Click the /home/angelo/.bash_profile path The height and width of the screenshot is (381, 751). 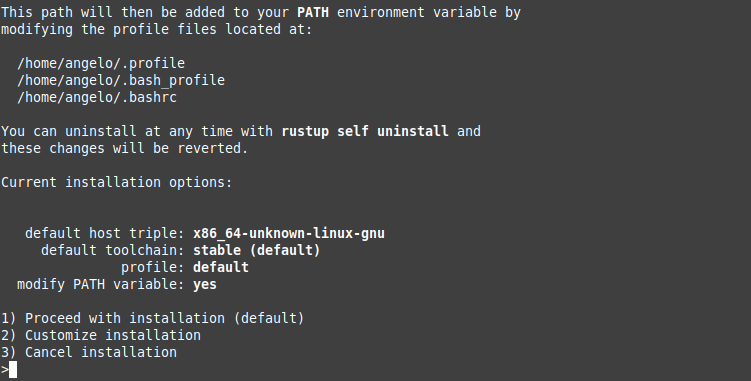[121, 80]
